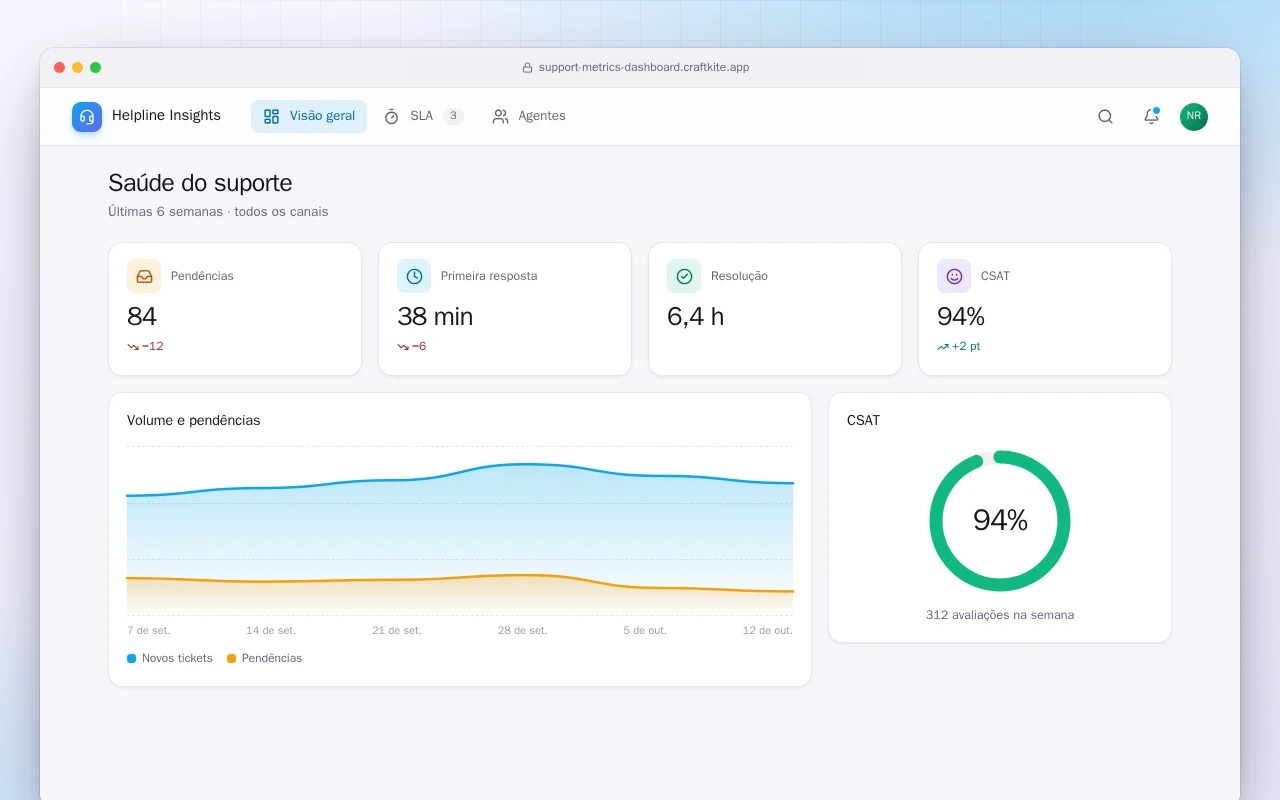Click the clock icon on Primeira resposta card

[414, 276]
